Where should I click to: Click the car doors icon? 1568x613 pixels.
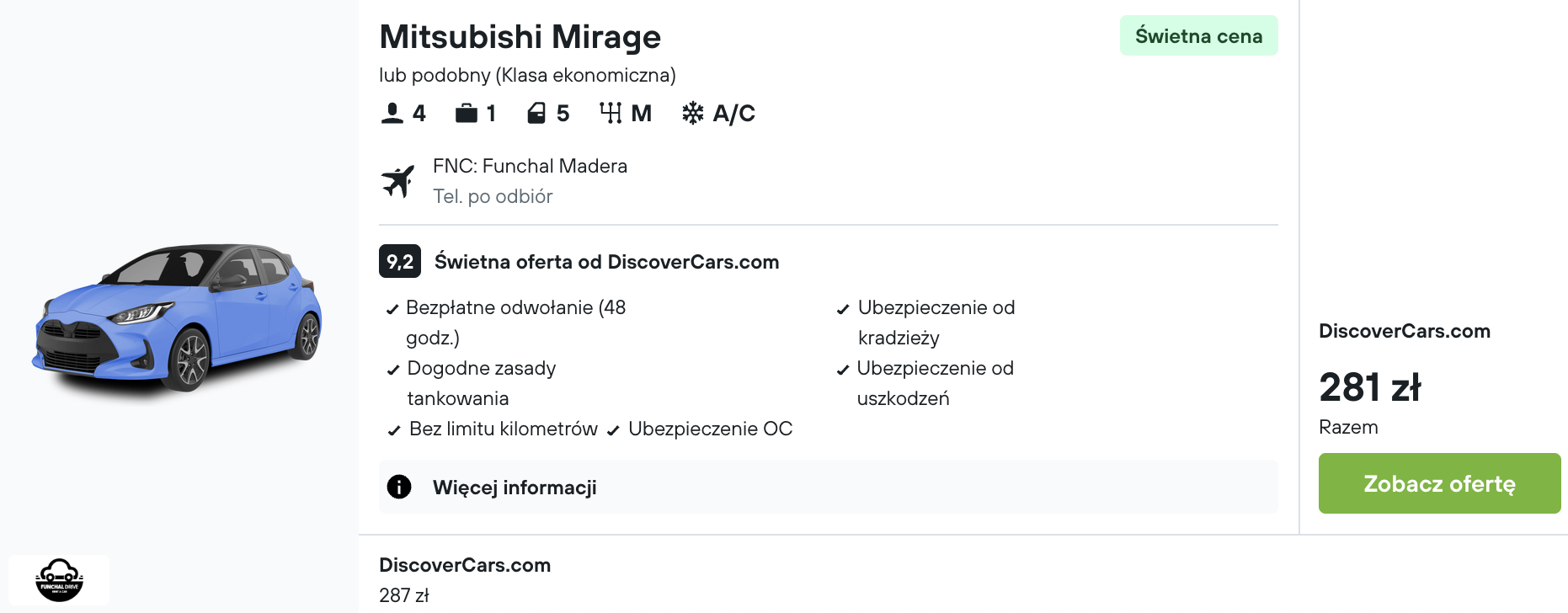[536, 113]
